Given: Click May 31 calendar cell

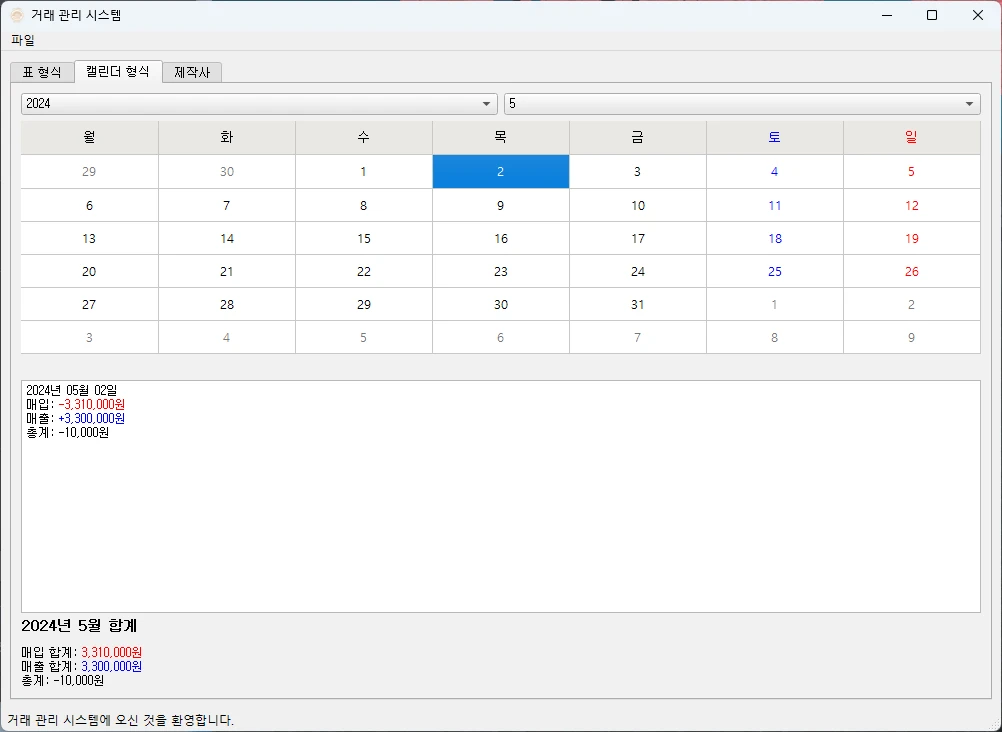Looking at the screenshot, I should [x=637, y=304].
